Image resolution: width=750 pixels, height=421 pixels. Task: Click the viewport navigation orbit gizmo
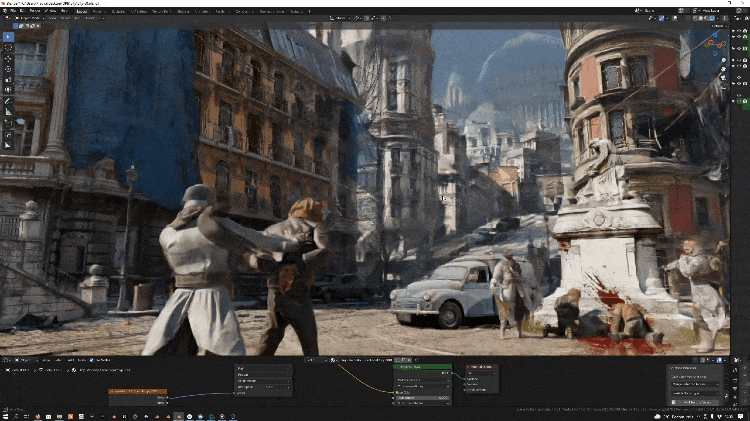click(x=714, y=44)
